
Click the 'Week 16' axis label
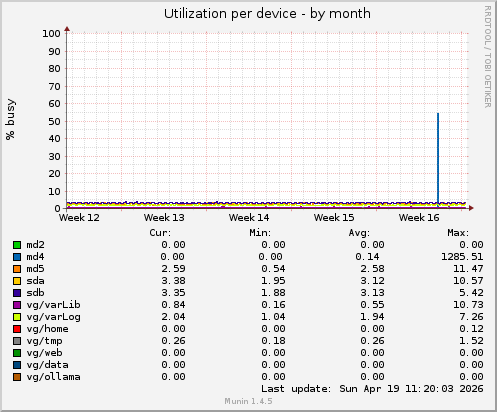[419, 218]
